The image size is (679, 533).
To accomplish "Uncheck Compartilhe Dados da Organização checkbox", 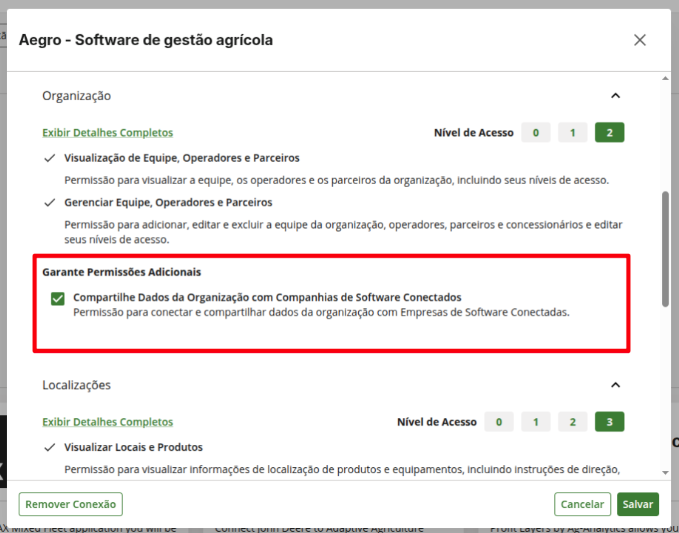I will point(58,299).
